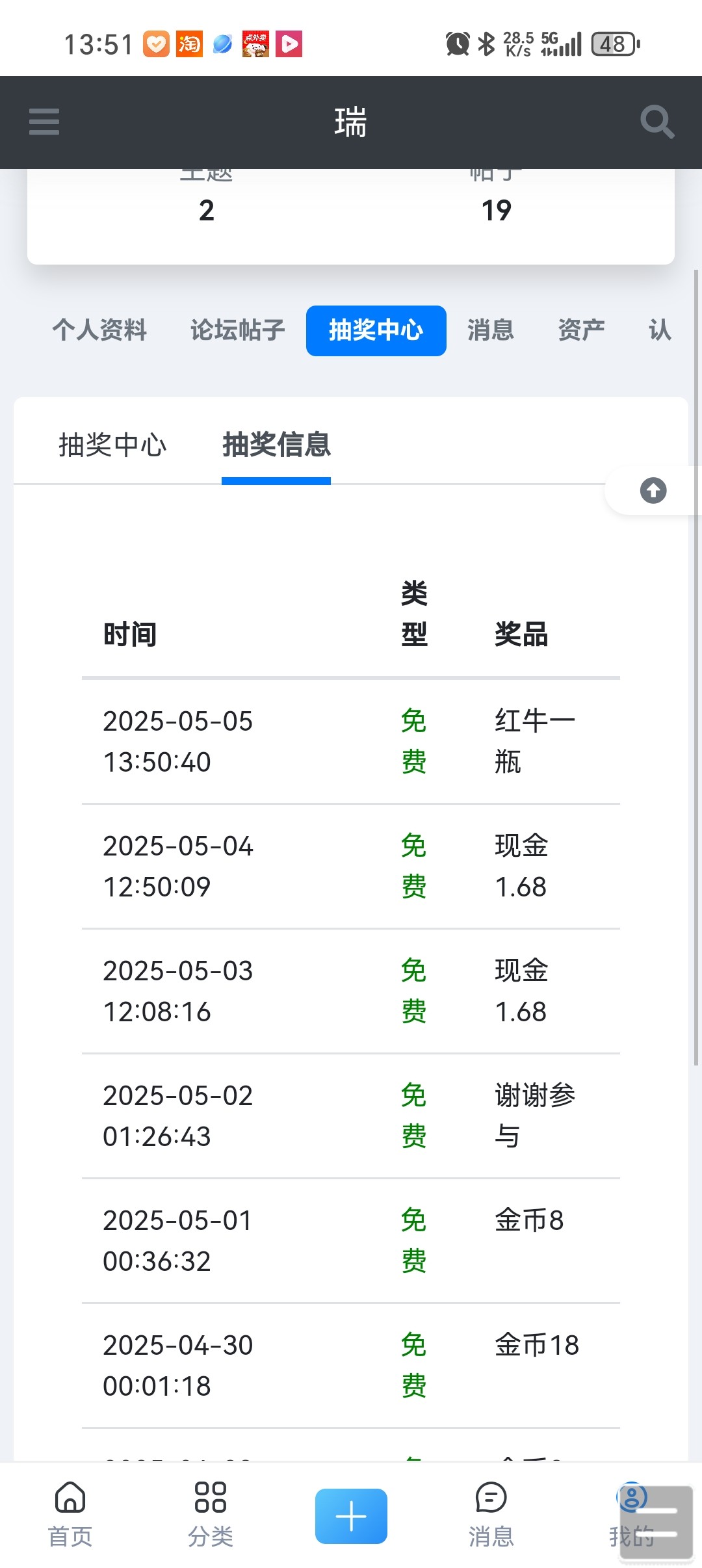The image size is (702, 1568).
Task: Open the 消息 tab in profile navigation
Action: (x=491, y=330)
